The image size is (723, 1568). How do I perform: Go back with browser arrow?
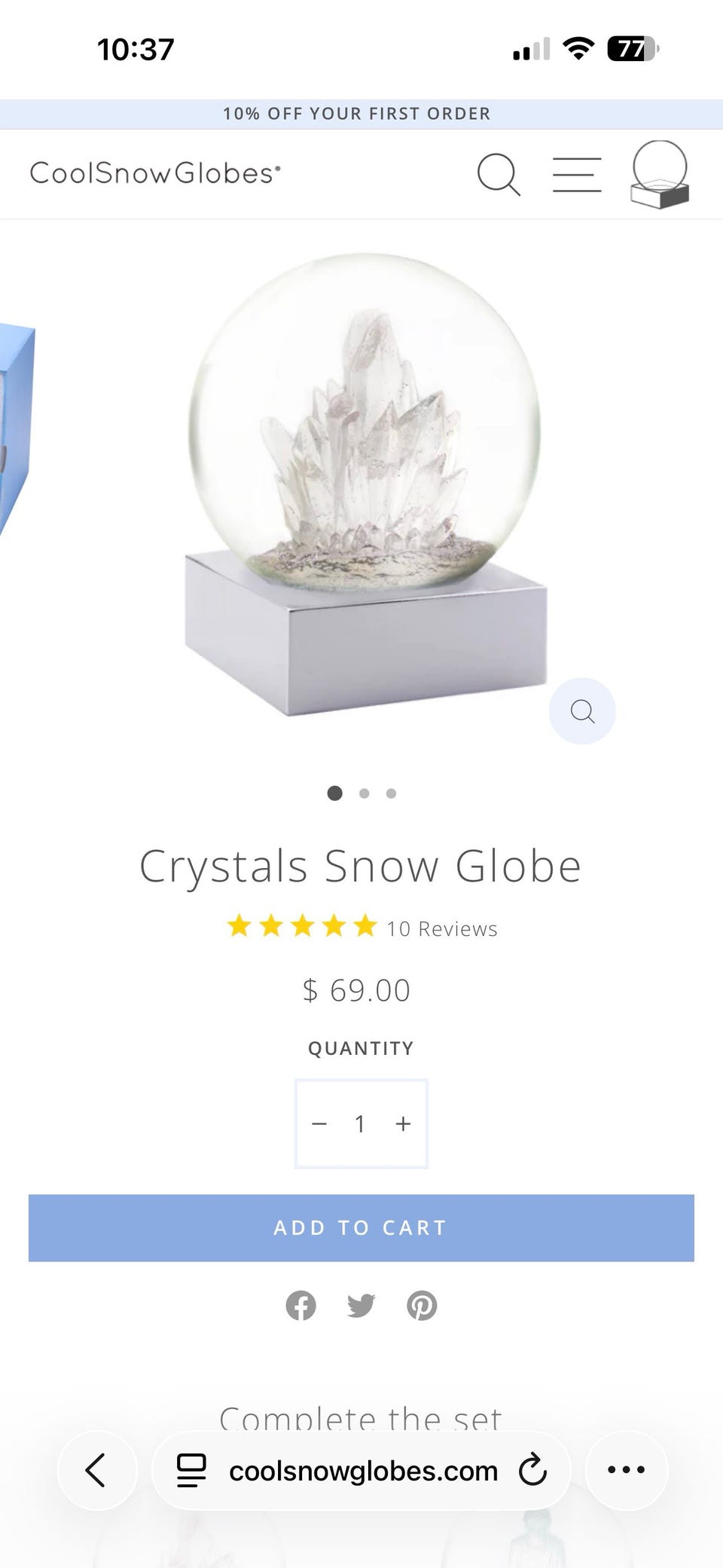(97, 1469)
